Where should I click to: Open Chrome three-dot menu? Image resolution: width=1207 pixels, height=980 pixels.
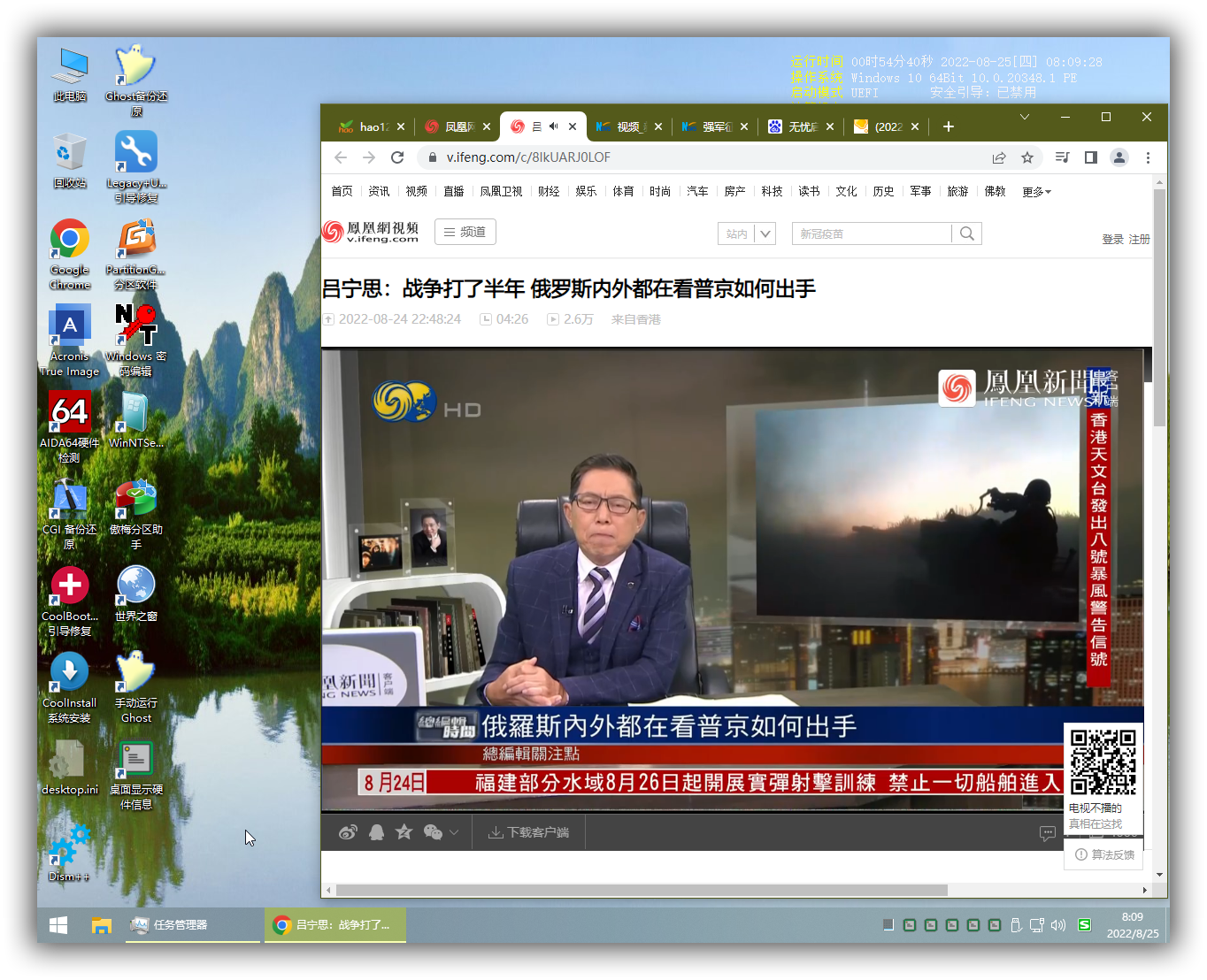(1148, 157)
